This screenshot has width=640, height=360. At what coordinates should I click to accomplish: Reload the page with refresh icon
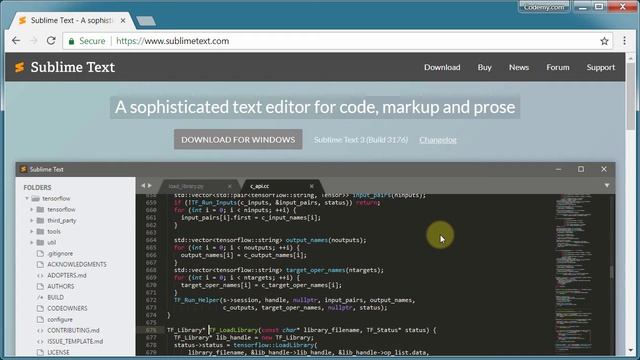point(51,41)
